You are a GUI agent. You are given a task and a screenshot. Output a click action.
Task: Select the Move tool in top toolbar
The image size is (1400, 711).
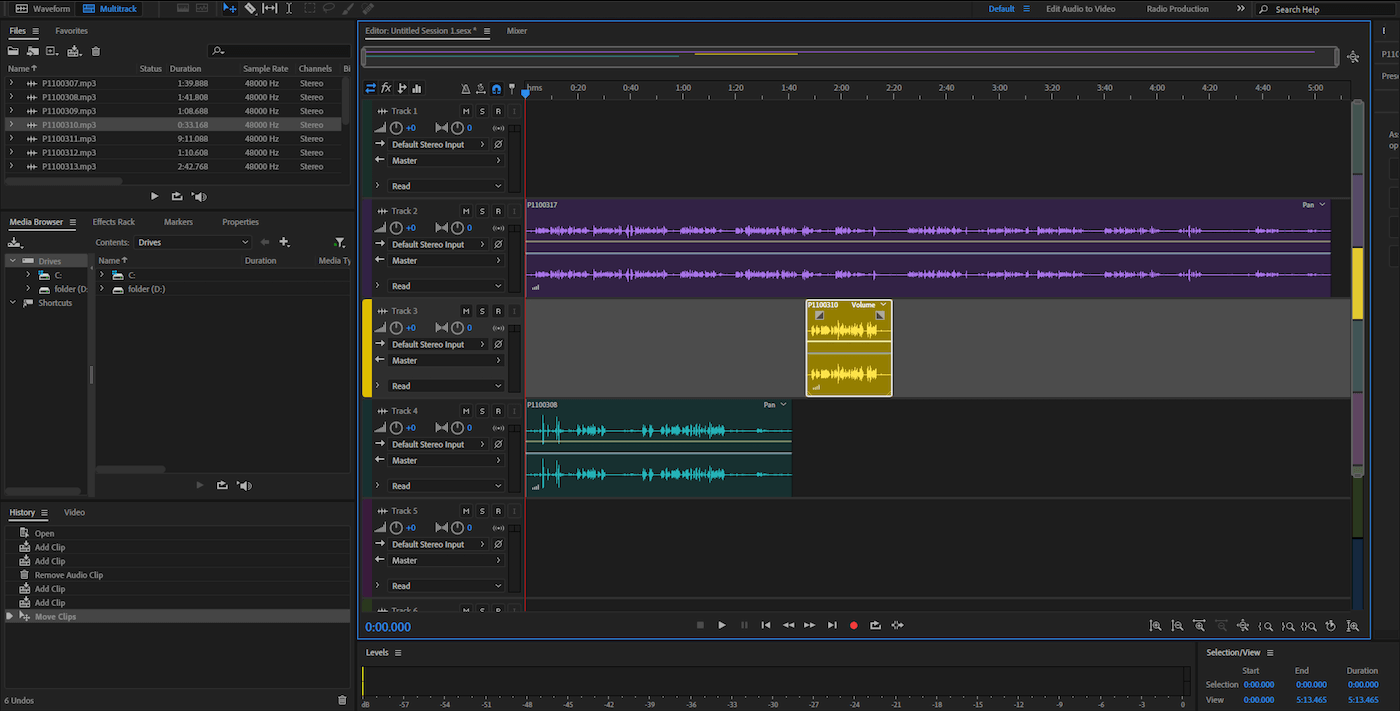pyautogui.click(x=230, y=9)
